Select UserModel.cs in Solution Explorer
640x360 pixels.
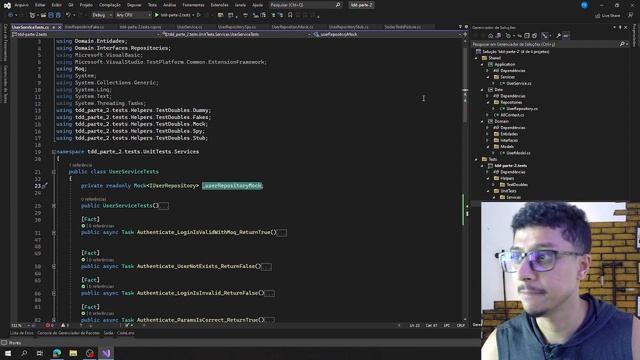coord(518,153)
